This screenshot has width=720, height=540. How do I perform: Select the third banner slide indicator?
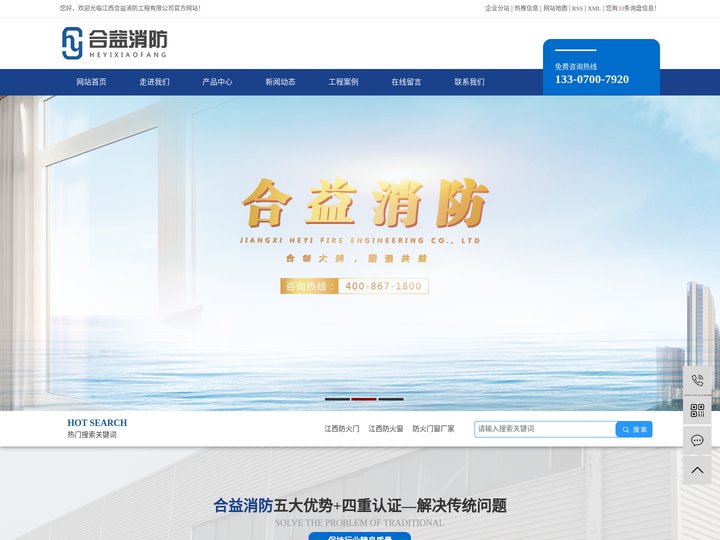391,399
